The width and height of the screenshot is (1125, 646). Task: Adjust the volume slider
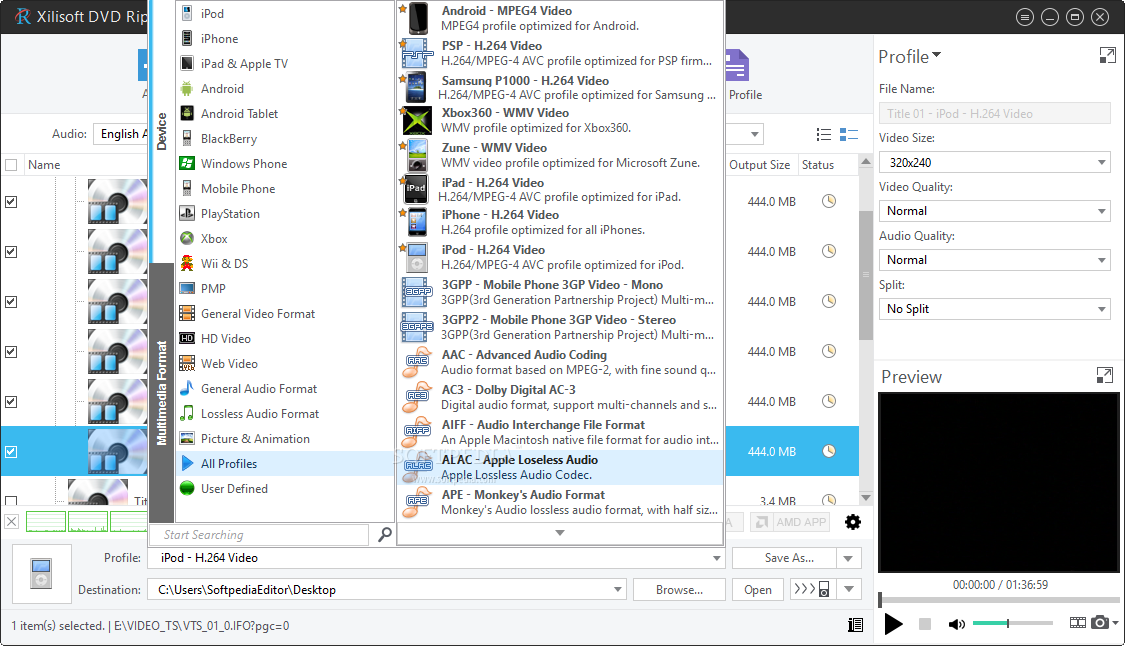point(1012,624)
